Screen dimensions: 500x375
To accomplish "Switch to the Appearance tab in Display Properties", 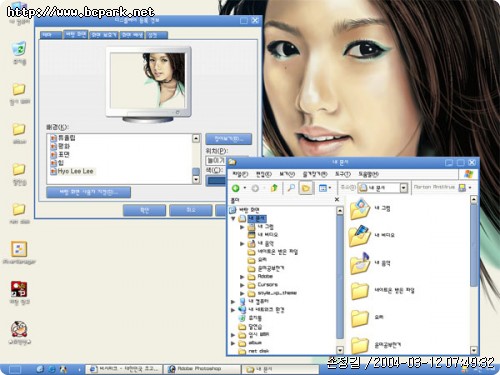I will tap(132, 35).
